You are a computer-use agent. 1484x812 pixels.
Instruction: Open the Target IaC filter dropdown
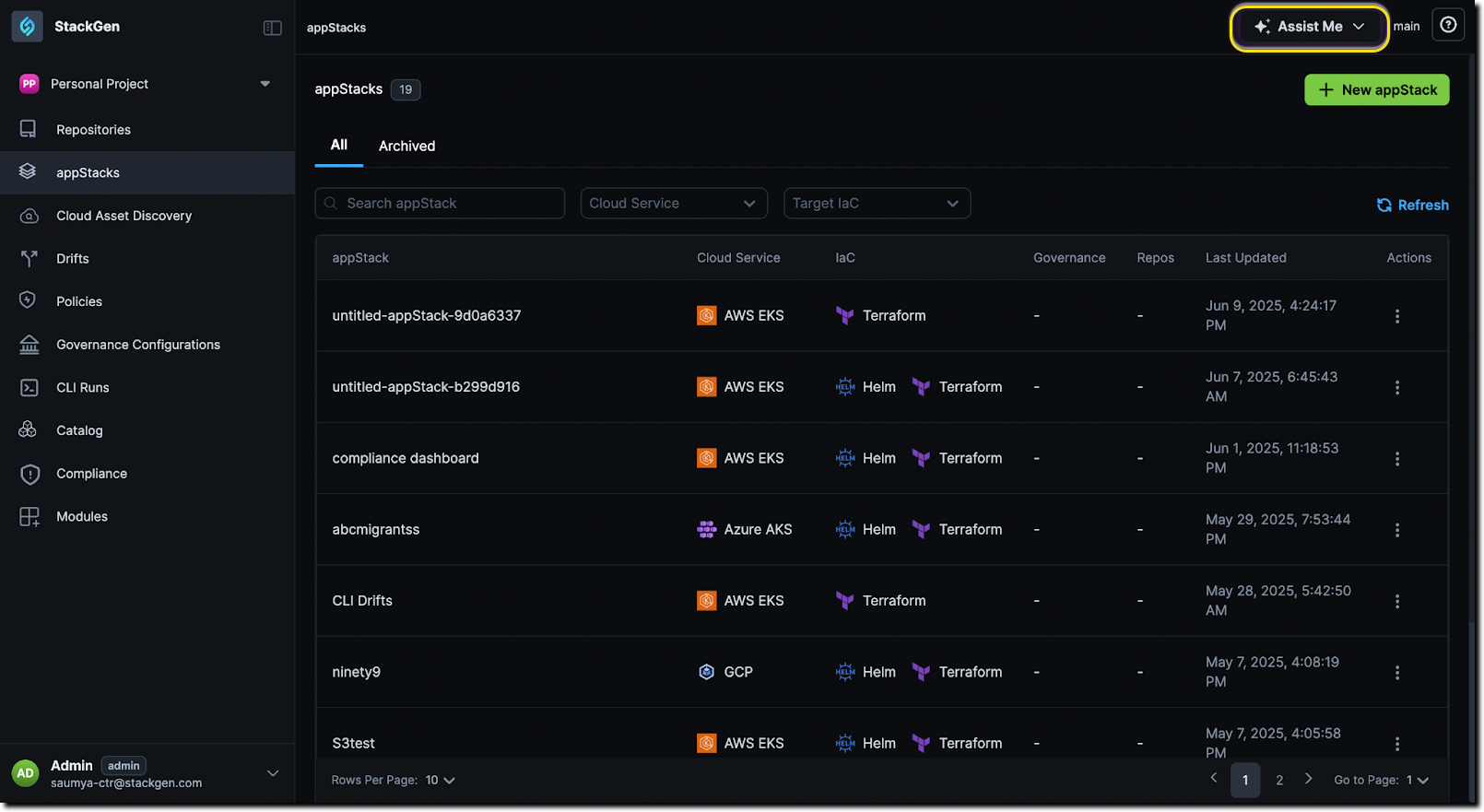coord(877,204)
